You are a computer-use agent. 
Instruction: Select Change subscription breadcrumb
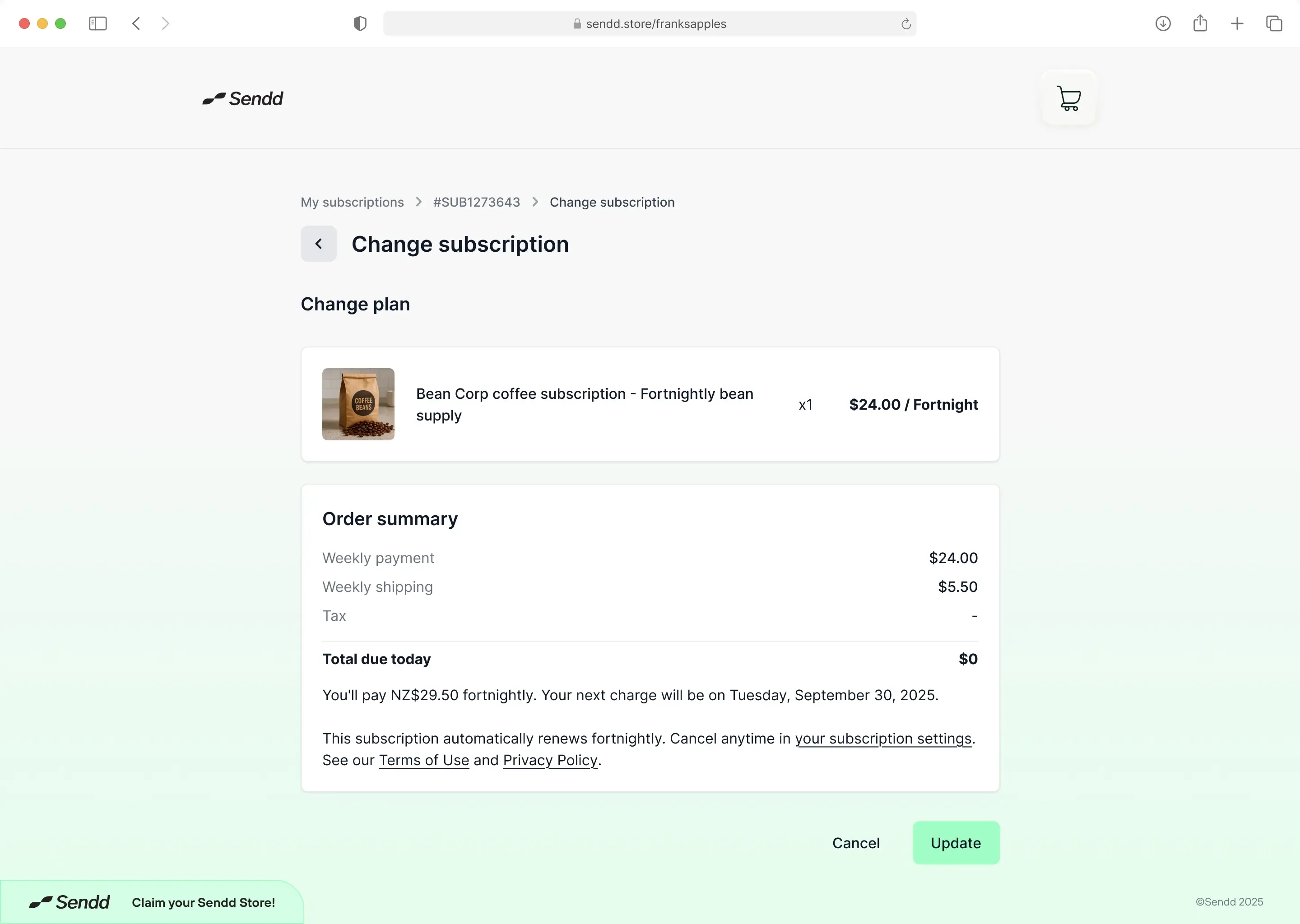coord(612,202)
